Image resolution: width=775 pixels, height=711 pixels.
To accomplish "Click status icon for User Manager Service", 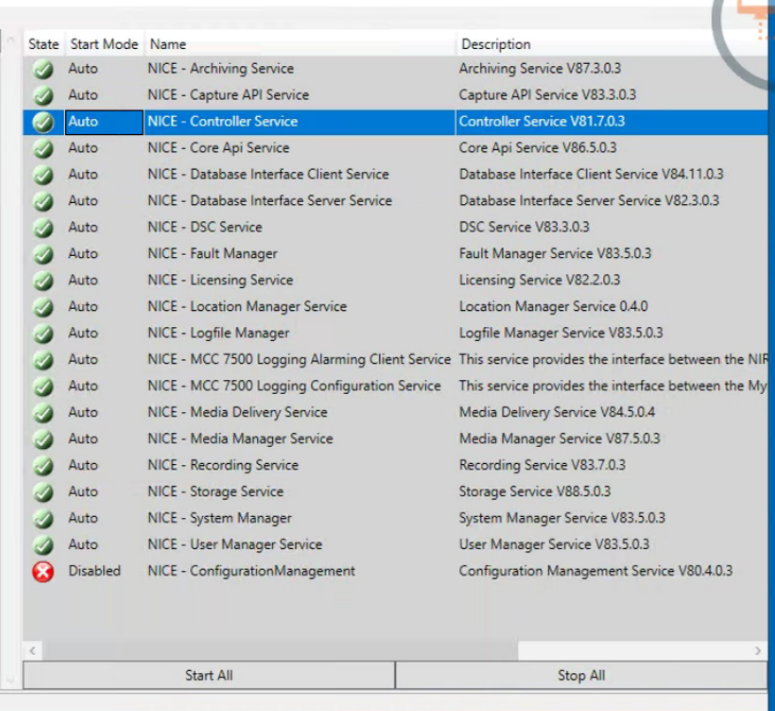I will [x=43, y=544].
